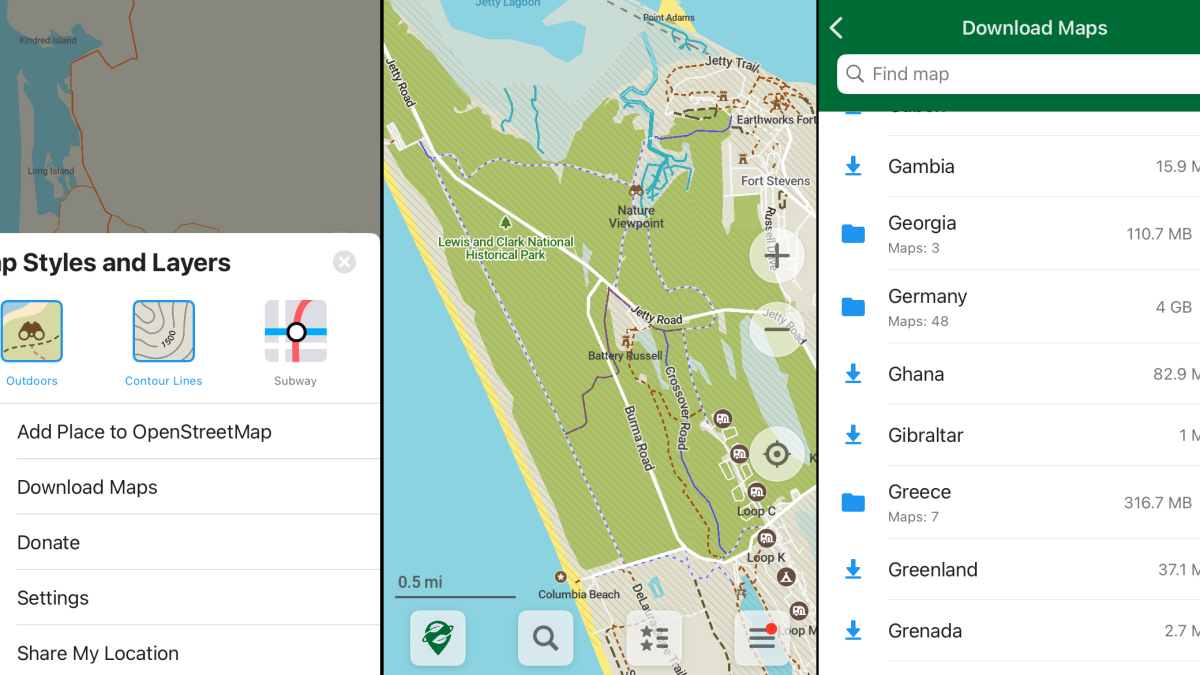This screenshot has width=1200, height=675.
Task: Open bookmarks and tracks list button
Action: point(654,638)
